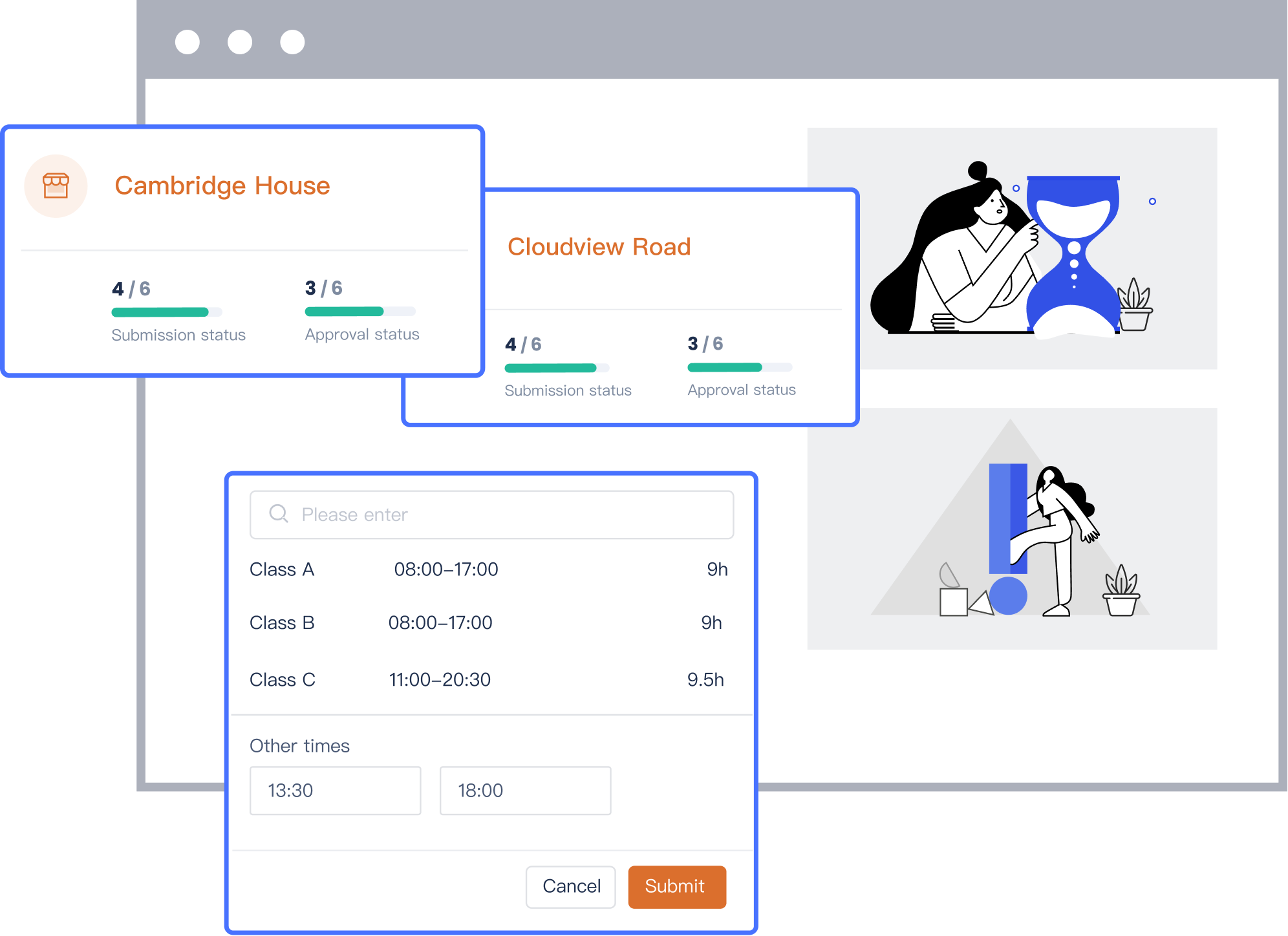This screenshot has height=936, width=1288.
Task: Click the 18:00 end time field
Action: (x=525, y=791)
